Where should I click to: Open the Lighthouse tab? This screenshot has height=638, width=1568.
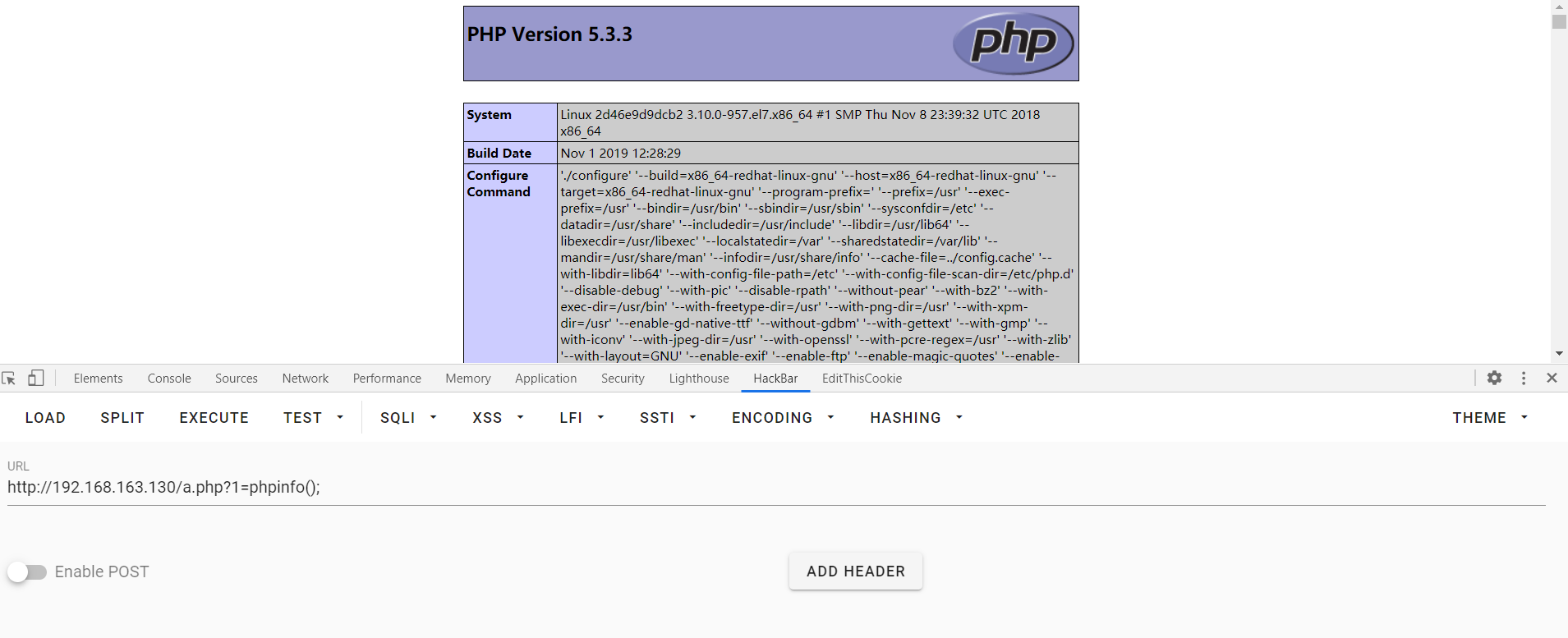click(x=699, y=379)
